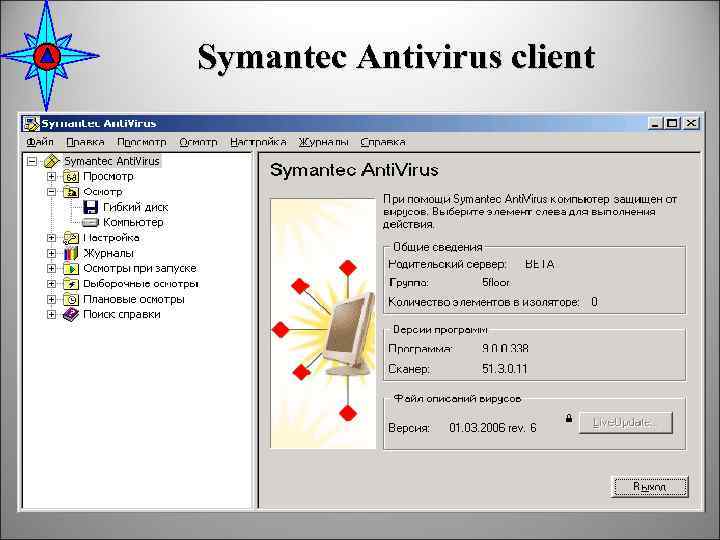
Task: Select Настройка label in the tree
Action: click(111, 238)
